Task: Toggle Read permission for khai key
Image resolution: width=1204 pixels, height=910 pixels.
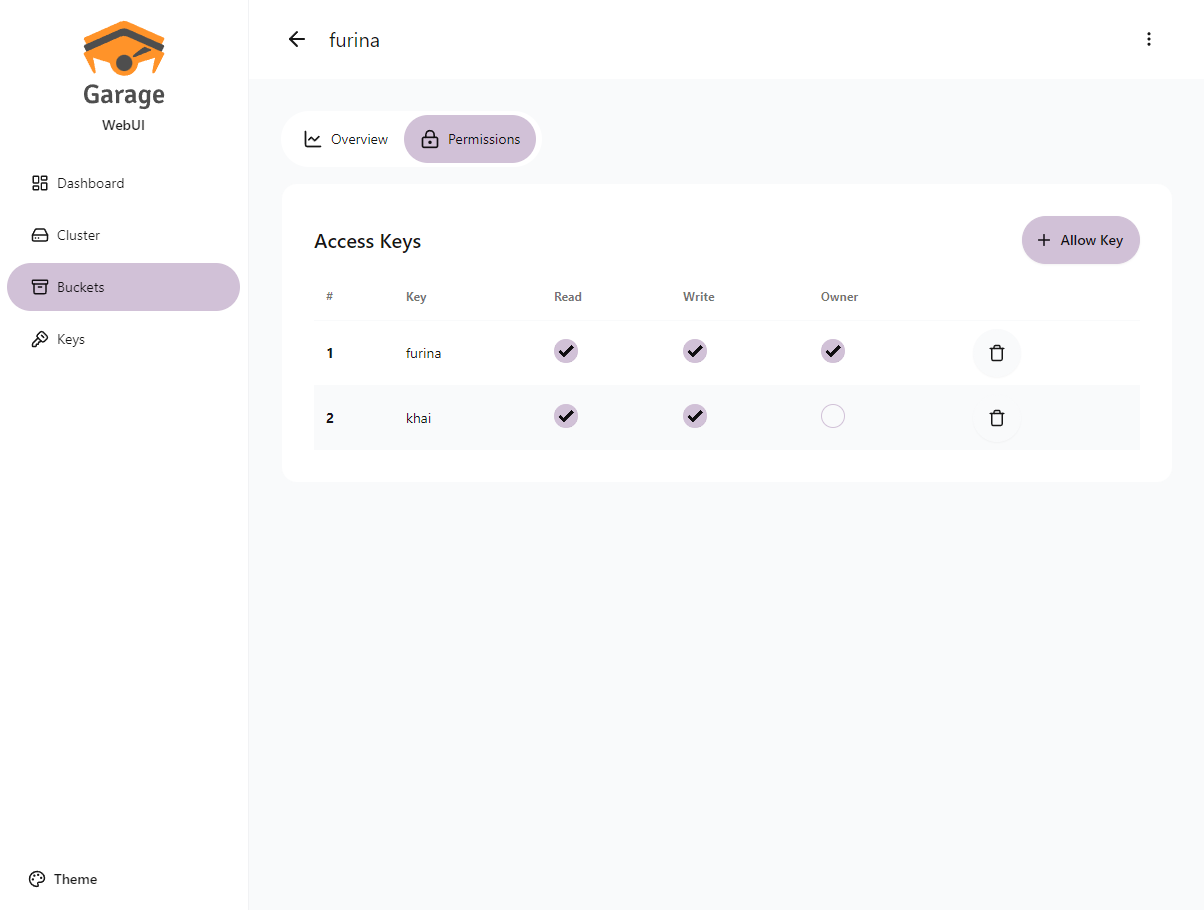Action: (566, 416)
